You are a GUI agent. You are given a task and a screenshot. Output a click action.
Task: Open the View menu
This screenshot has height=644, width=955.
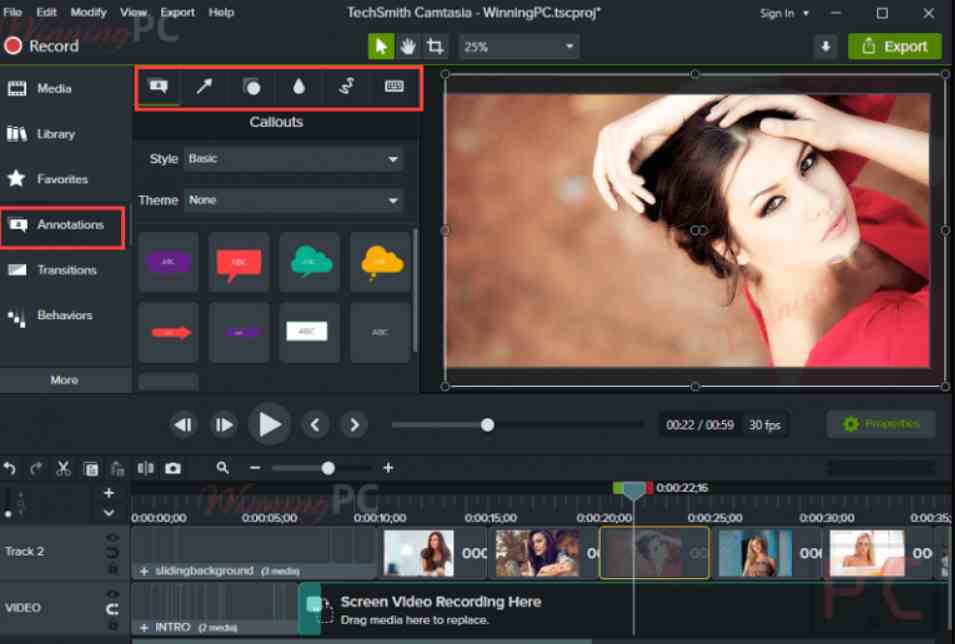click(133, 12)
